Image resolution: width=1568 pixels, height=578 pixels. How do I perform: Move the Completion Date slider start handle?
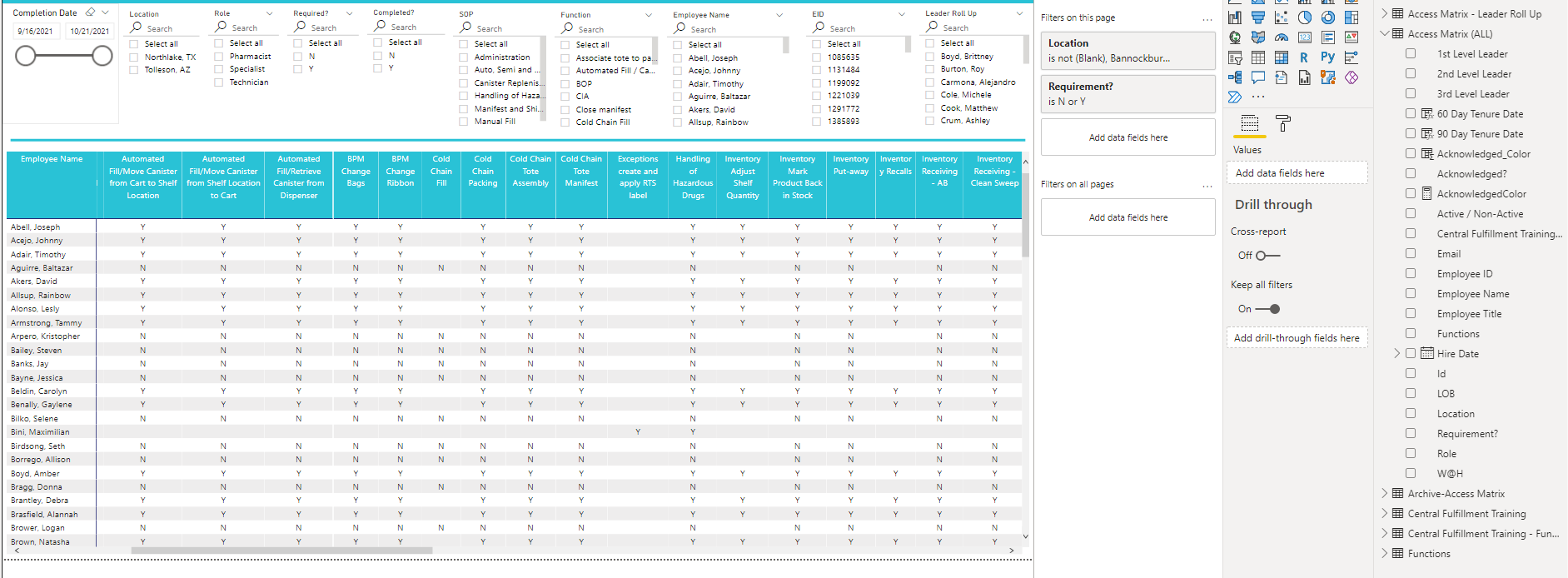tap(26, 56)
